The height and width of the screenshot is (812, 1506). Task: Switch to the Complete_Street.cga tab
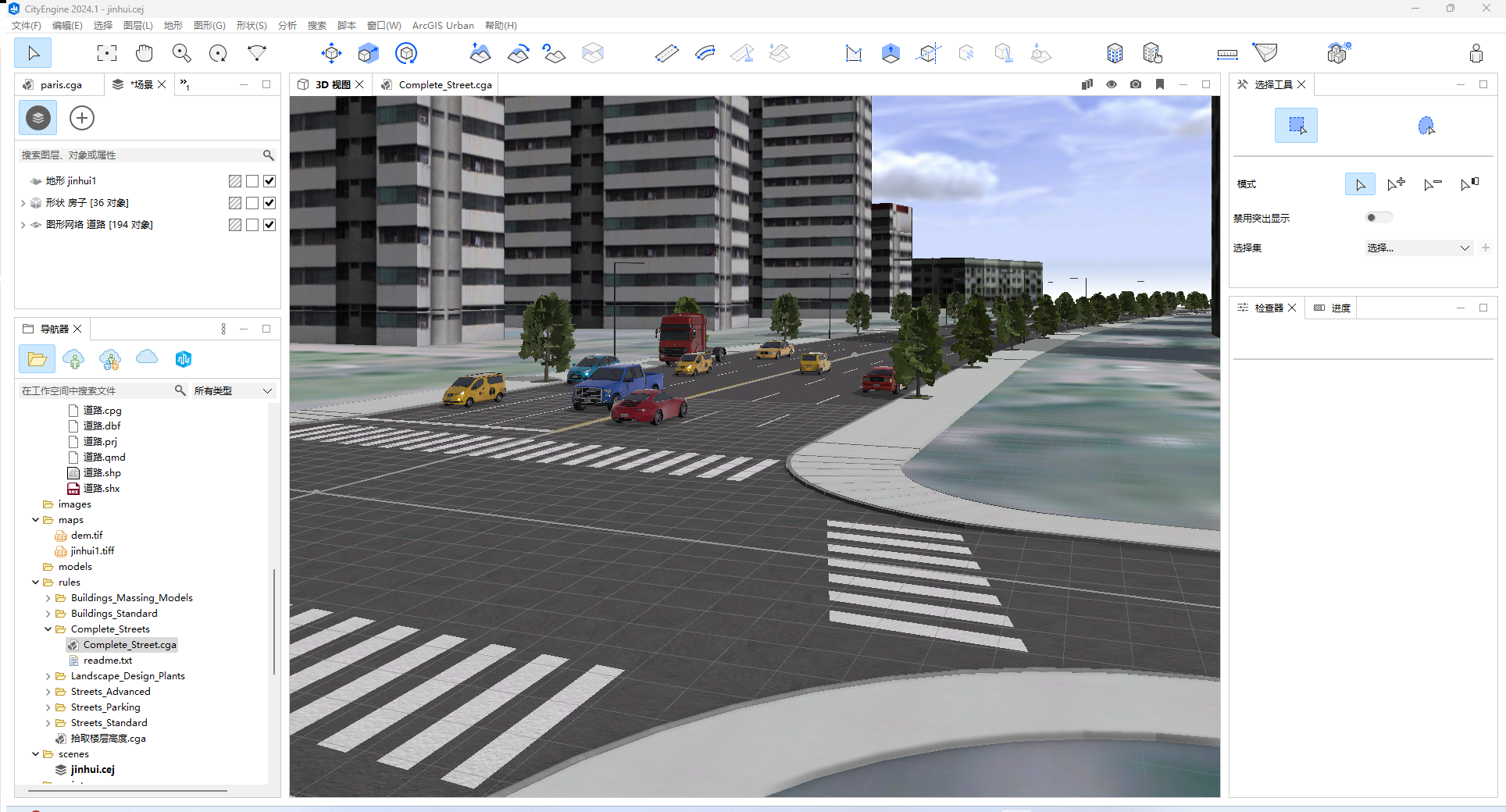[x=444, y=84]
